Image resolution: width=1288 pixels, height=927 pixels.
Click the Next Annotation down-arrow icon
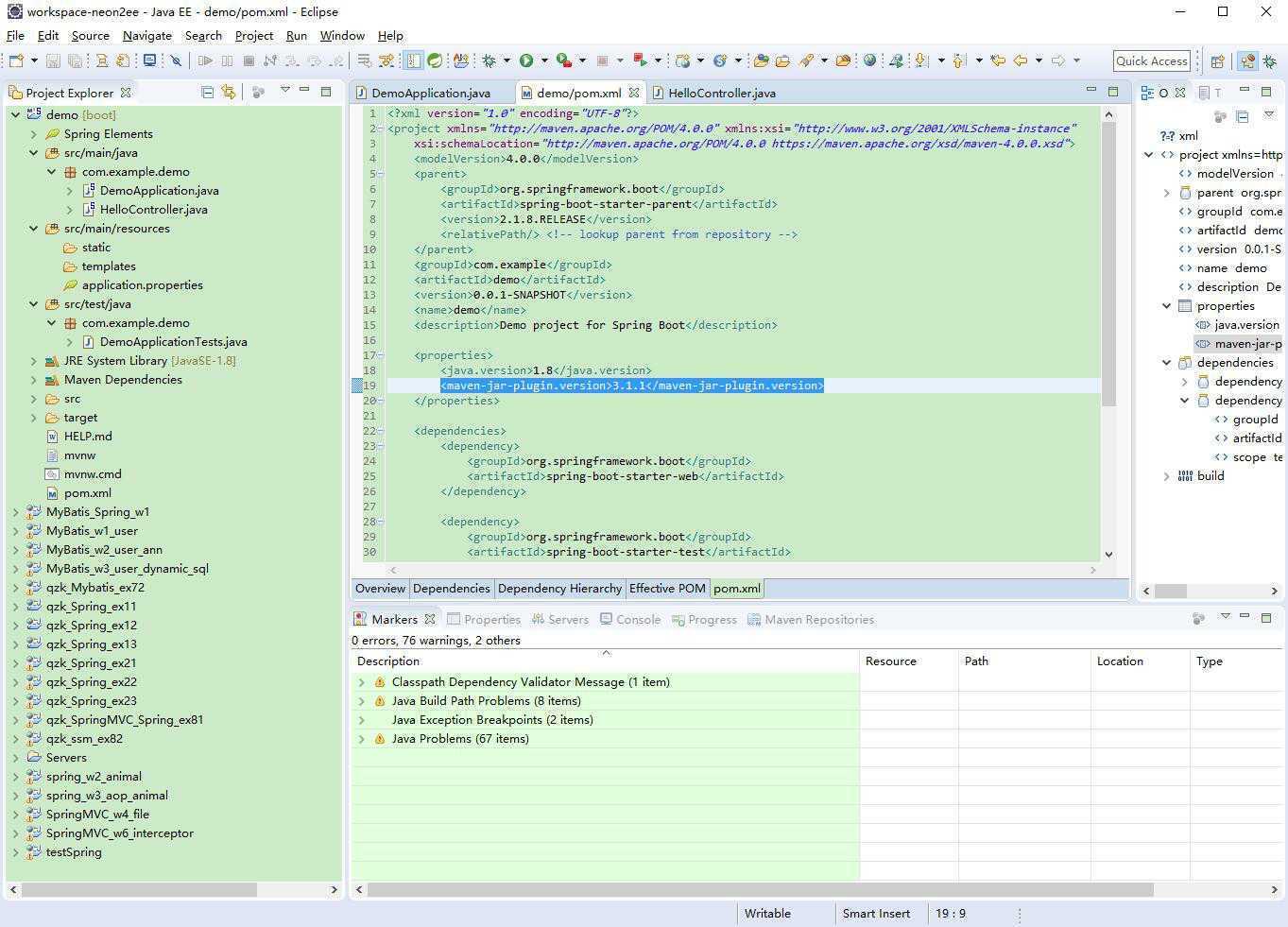coord(921,60)
